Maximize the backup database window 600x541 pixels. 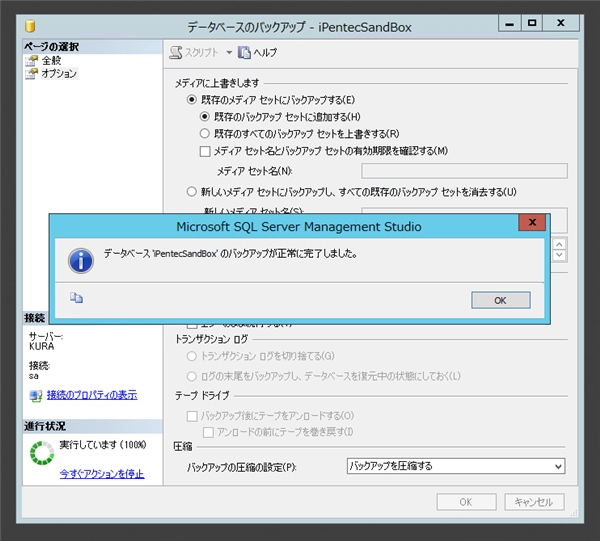[x=532, y=24]
